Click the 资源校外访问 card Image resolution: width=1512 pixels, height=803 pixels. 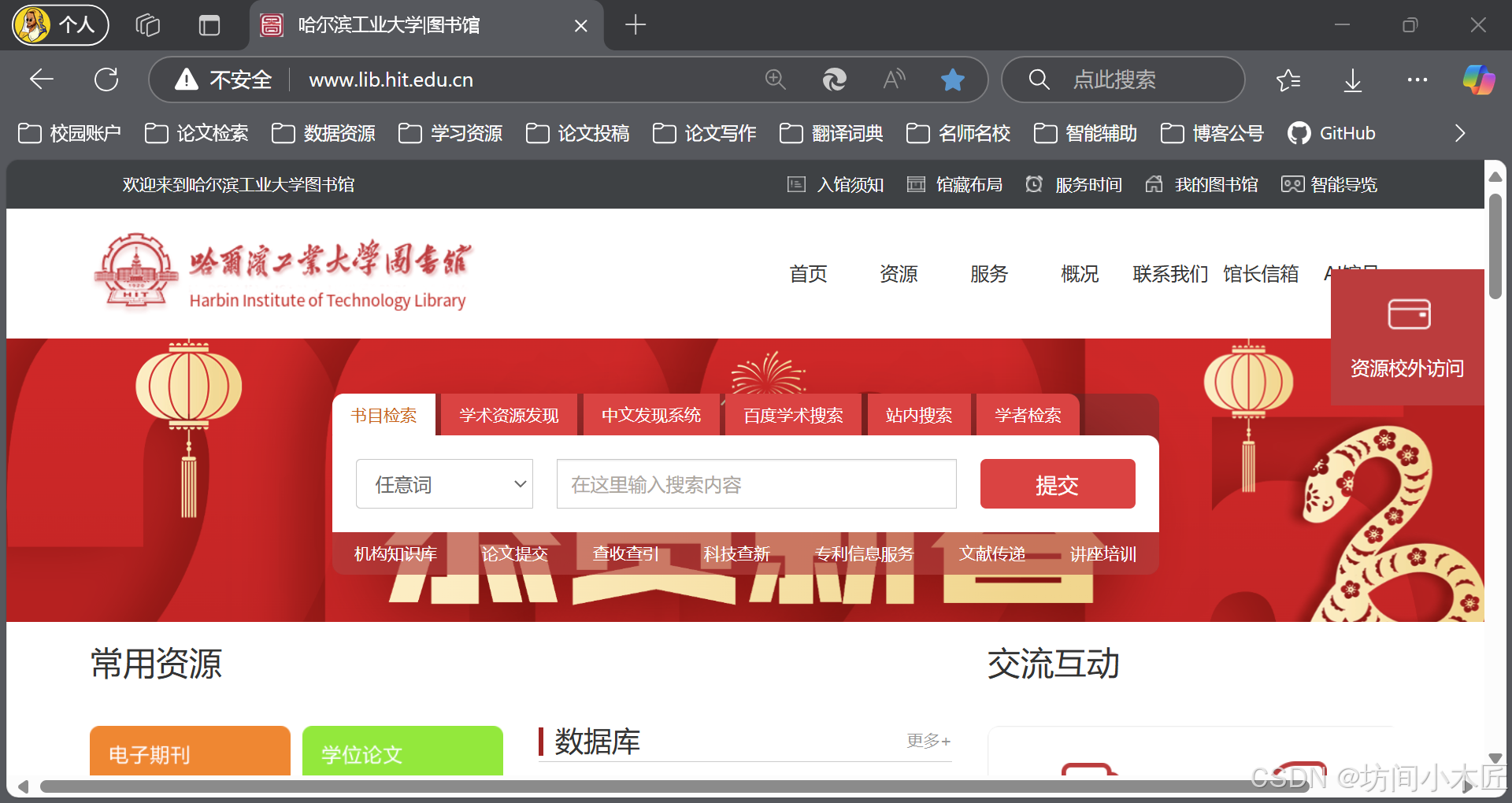tap(1407, 337)
